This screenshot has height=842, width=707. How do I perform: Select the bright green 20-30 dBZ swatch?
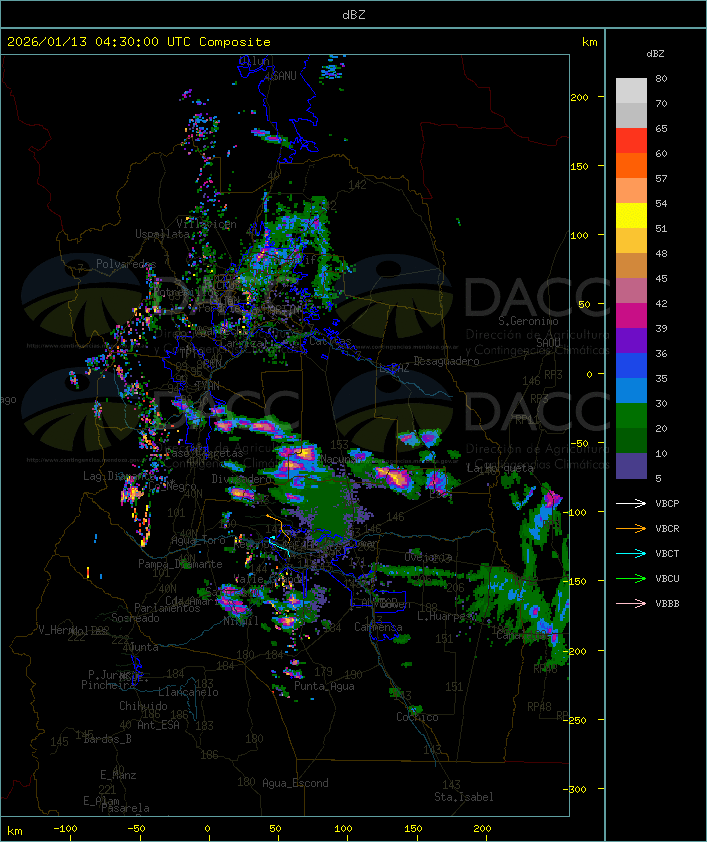631,416
